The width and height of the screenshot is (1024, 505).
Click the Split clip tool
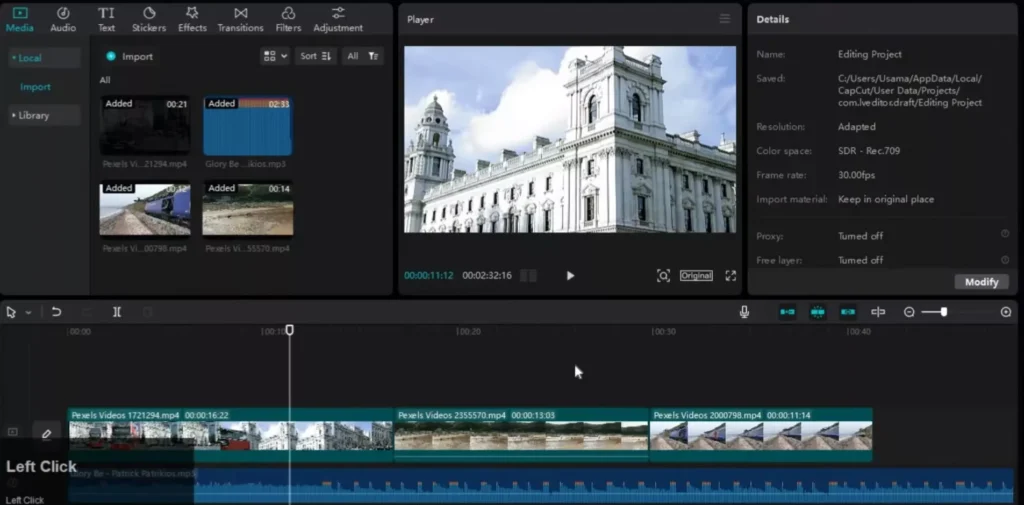(117, 312)
